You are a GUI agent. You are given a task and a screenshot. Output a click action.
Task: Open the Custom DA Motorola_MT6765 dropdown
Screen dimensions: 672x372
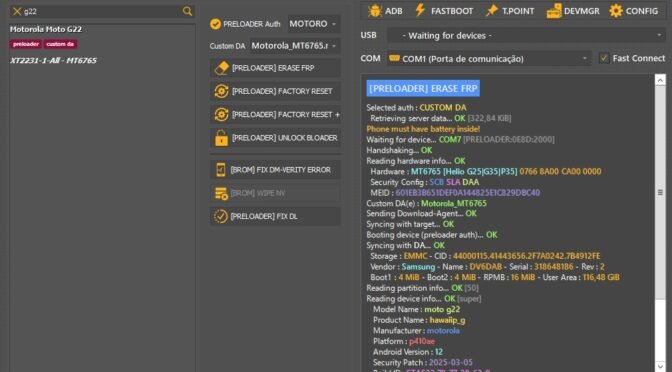click(x=295, y=46)
